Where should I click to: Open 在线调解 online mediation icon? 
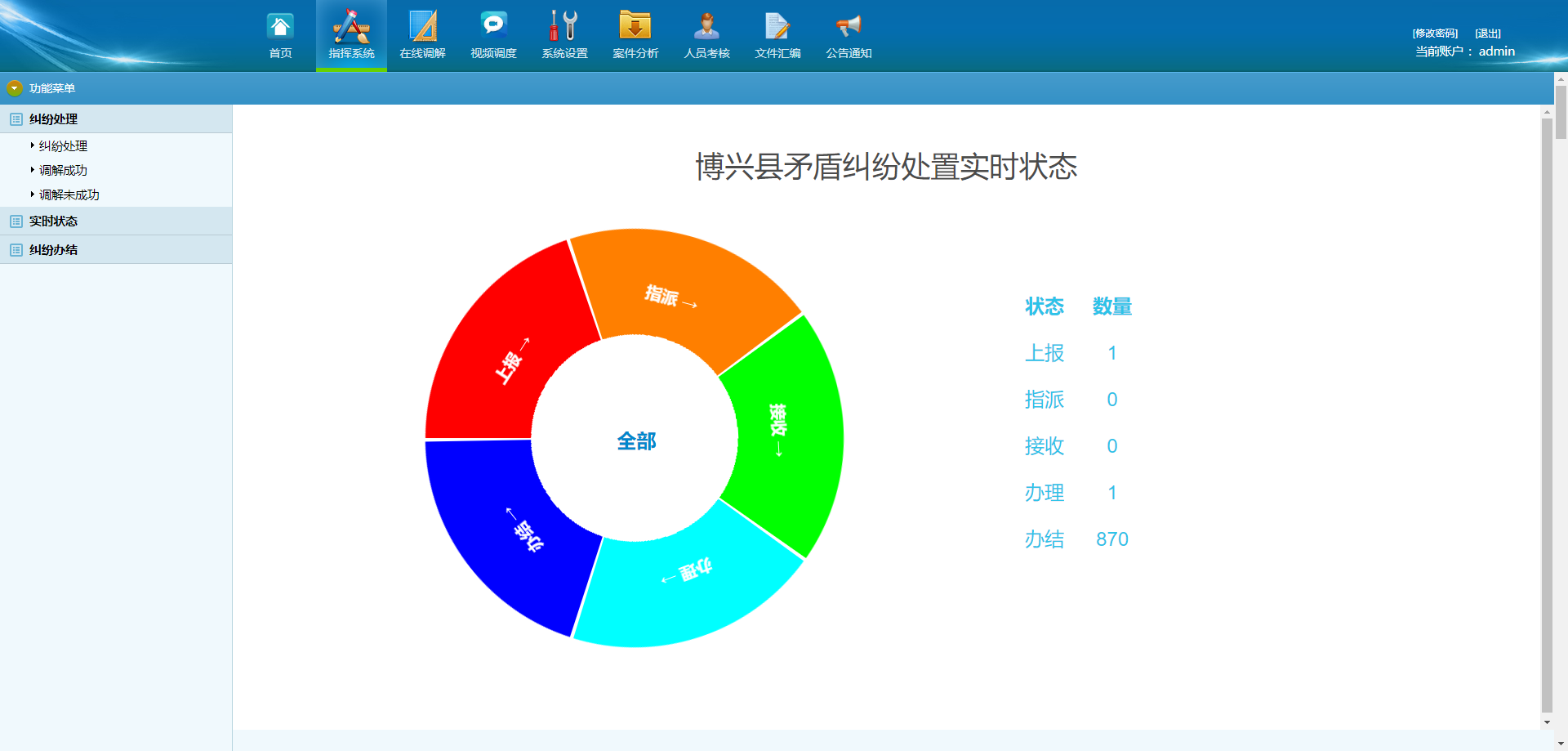click(x=422, y=28)
